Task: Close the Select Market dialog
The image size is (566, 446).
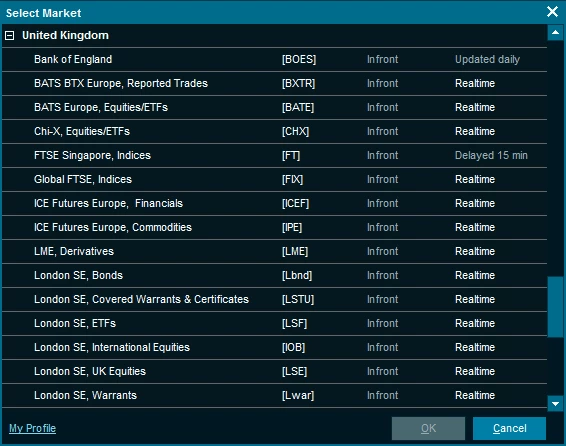Action: pyautogui.click(x=552, y=12)
